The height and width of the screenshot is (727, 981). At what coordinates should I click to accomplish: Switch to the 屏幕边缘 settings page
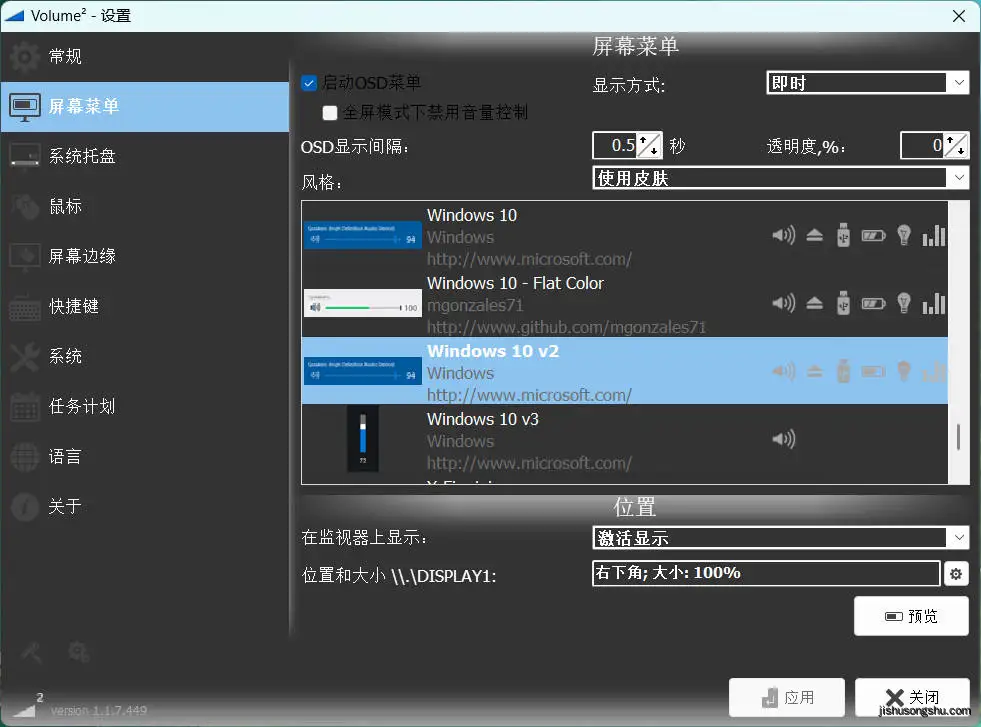click(145, 257)
